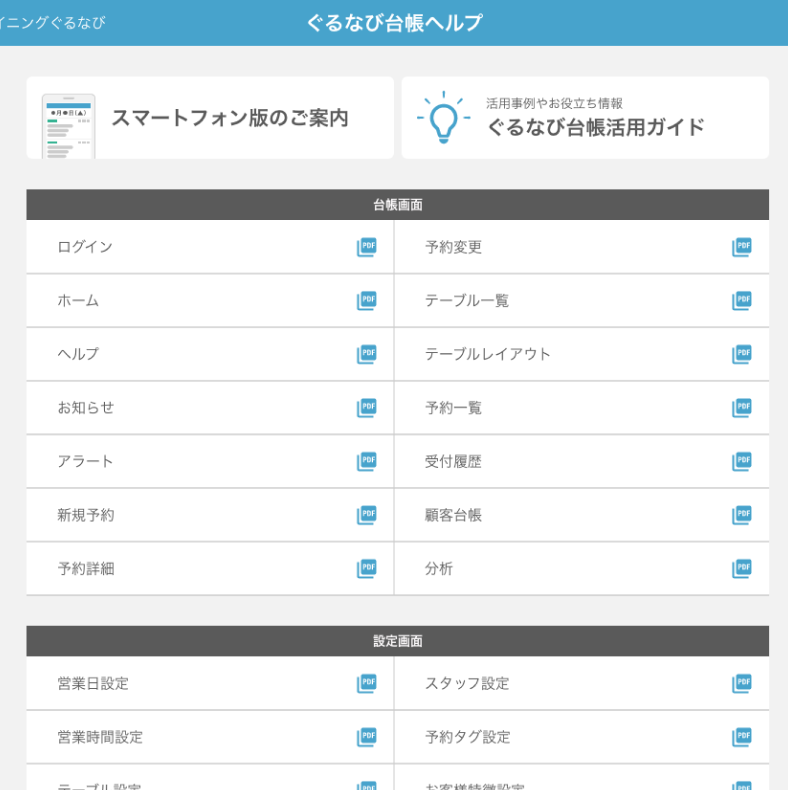Open the アラート help item

click(x=86, y=462)
